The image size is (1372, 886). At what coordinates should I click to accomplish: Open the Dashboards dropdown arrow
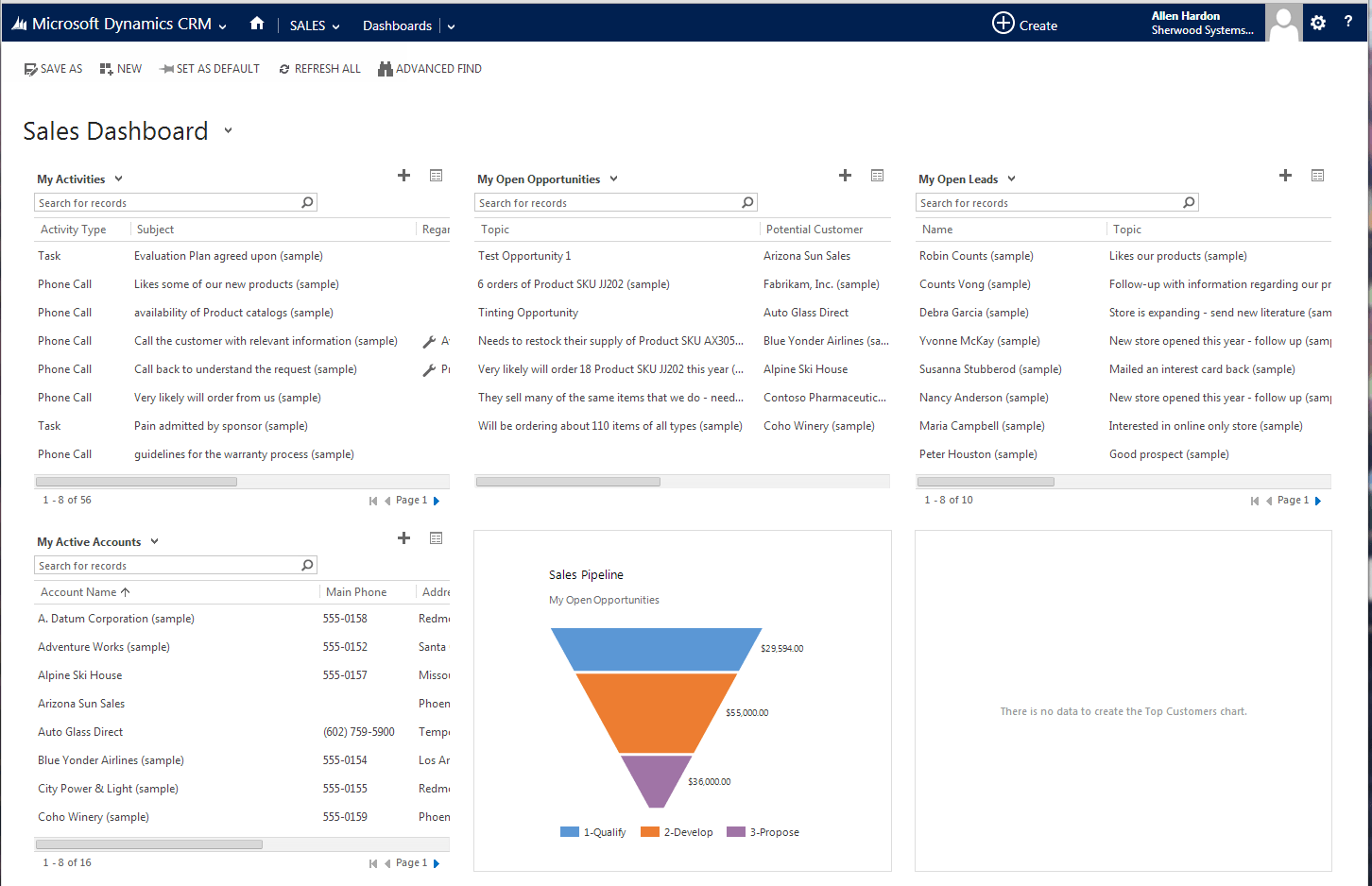[451, 26]
